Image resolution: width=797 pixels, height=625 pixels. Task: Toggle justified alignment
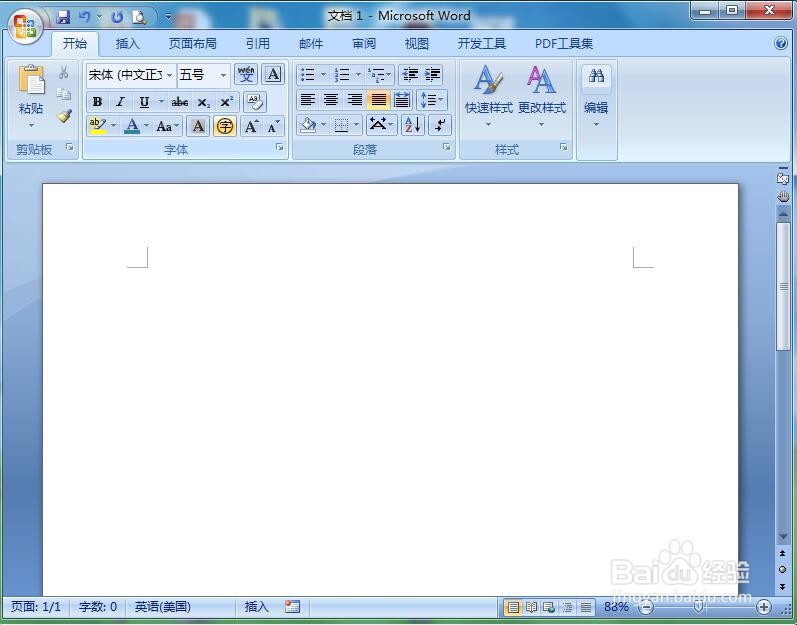(378, 100)
